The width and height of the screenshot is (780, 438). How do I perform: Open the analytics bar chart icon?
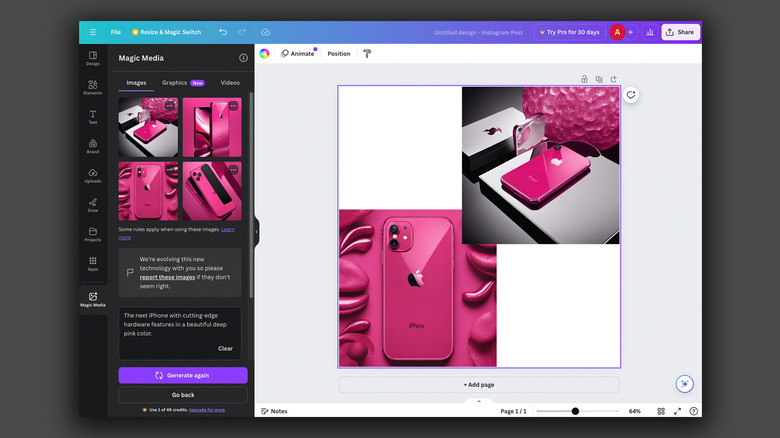tap(650, 32)
